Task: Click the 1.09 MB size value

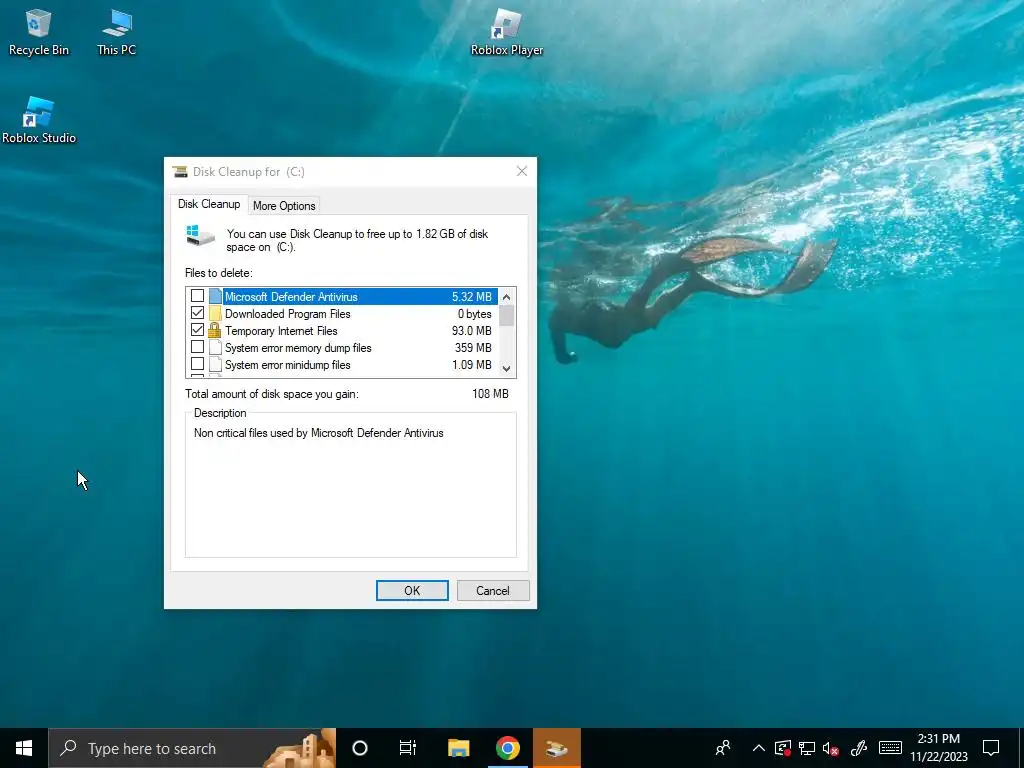Action: pos(472,365)
